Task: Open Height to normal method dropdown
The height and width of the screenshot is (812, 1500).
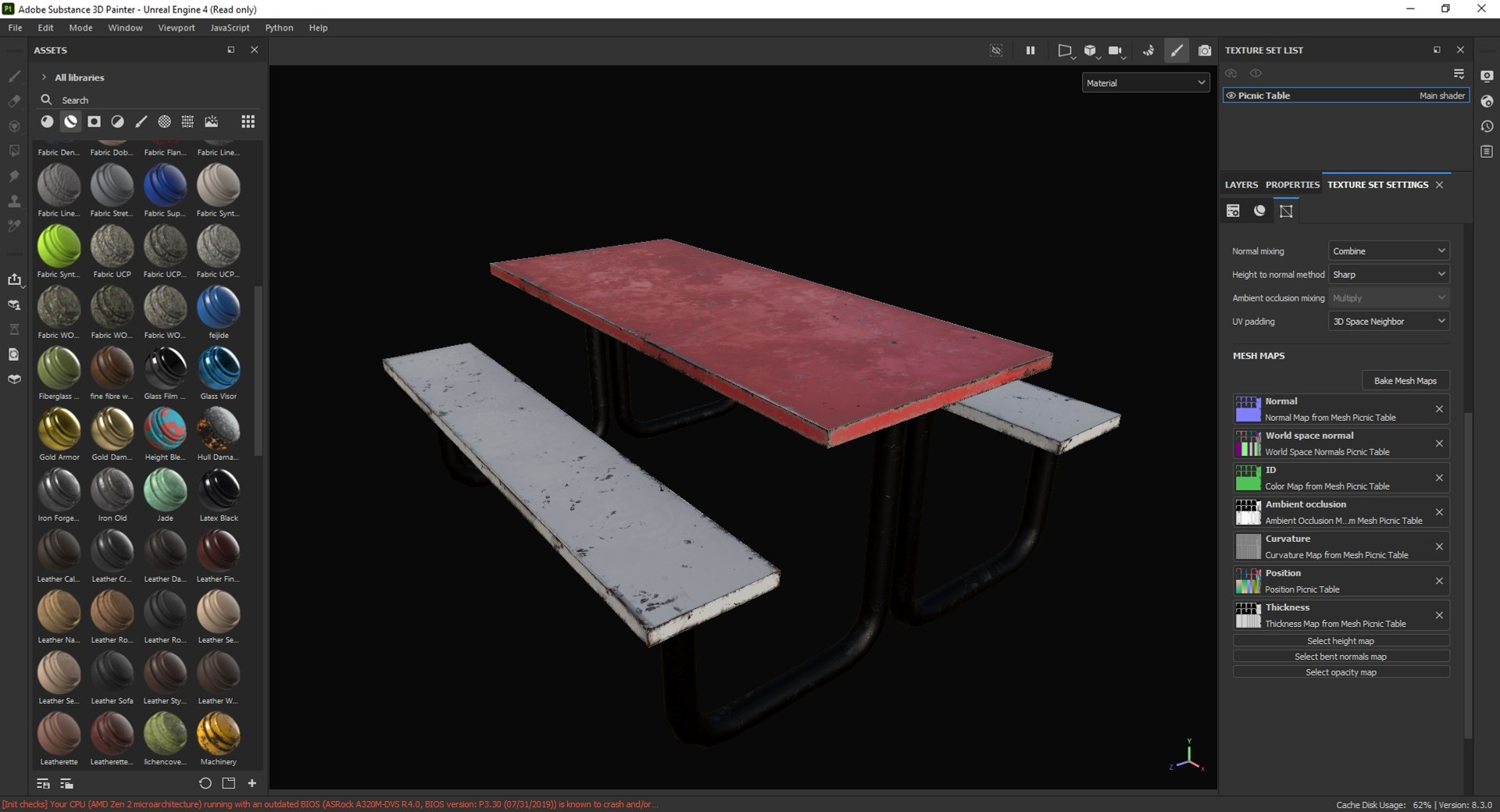Action: [x=1388, y=274]
